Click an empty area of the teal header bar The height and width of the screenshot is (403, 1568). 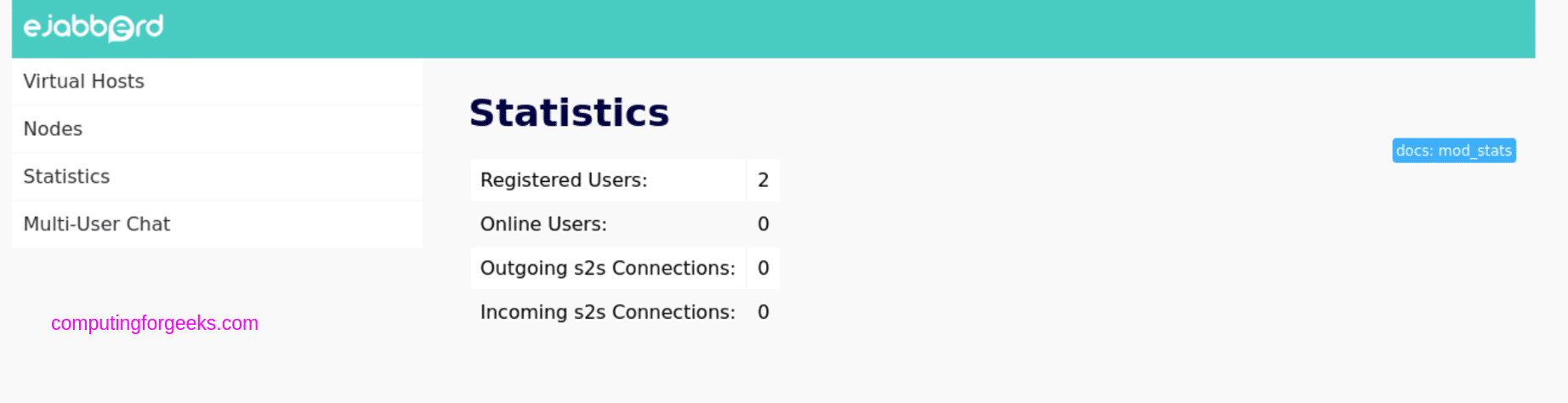point(850,29)
